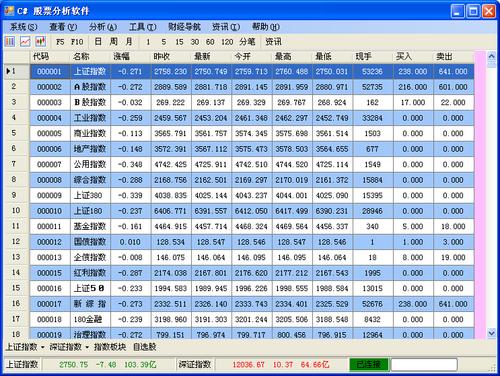Sort by the 最高 column header

pyautogui.click(x=292, y=57)
